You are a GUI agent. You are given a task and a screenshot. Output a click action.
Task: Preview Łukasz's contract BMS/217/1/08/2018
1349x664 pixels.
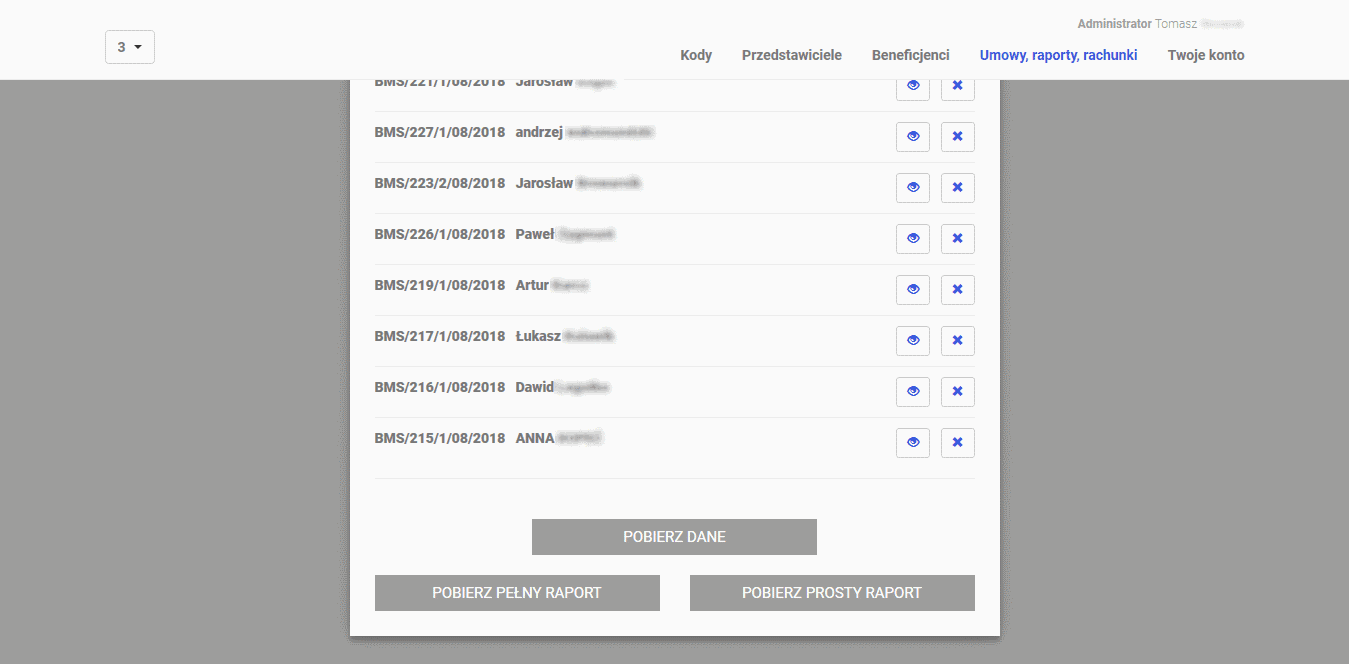pos(913,341)
